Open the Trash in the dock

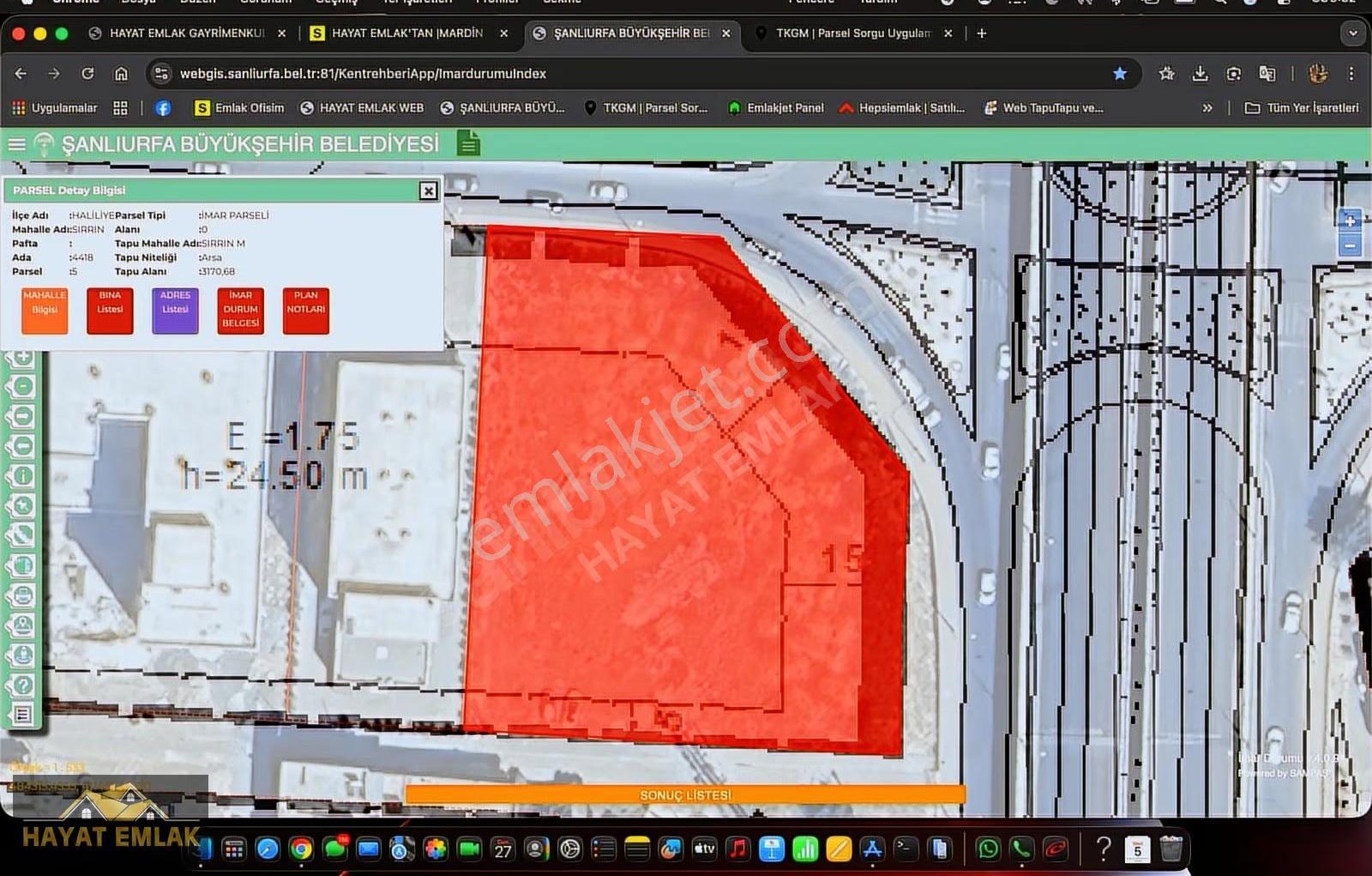point(1171,849)
